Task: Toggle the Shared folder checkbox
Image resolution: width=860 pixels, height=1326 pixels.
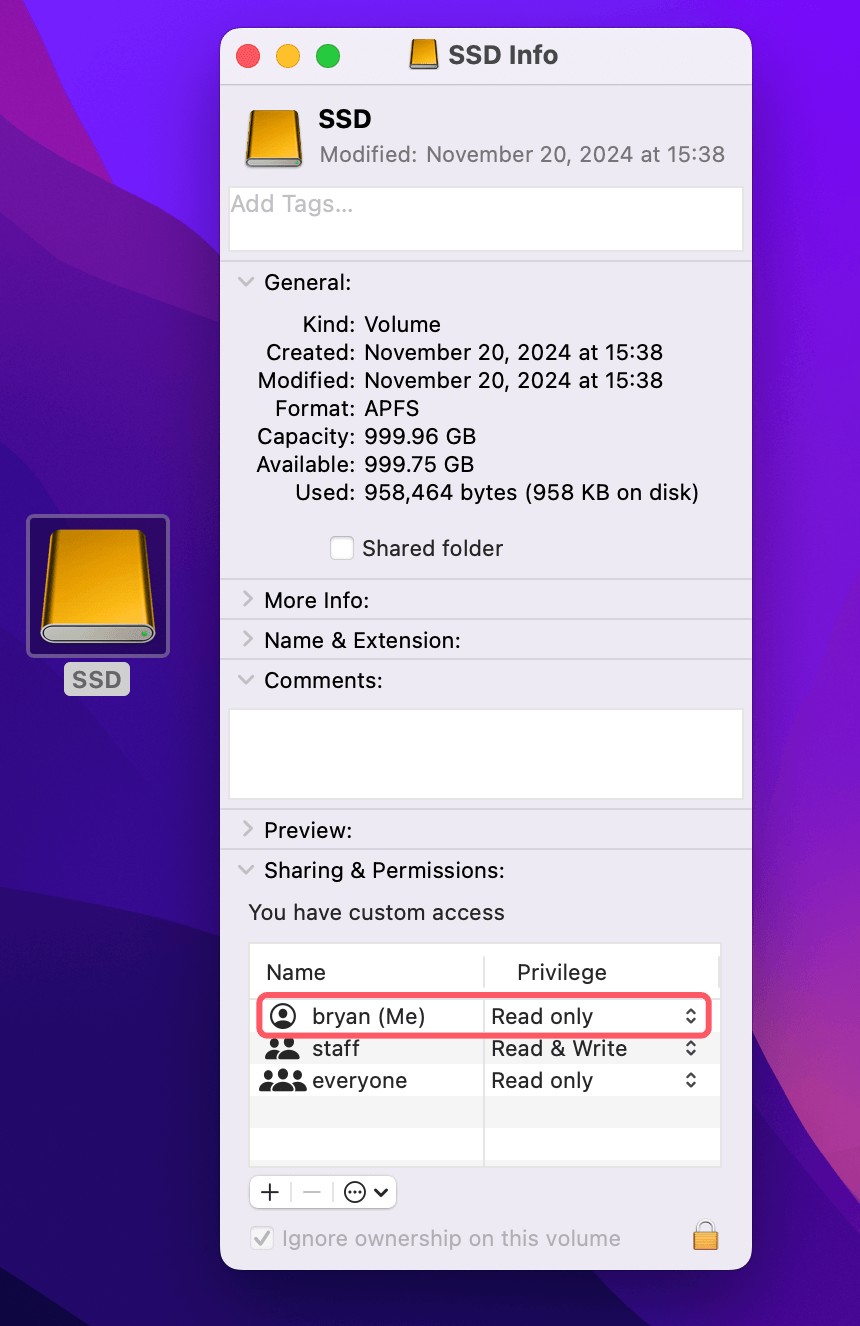Action: (x=342, y=548)
